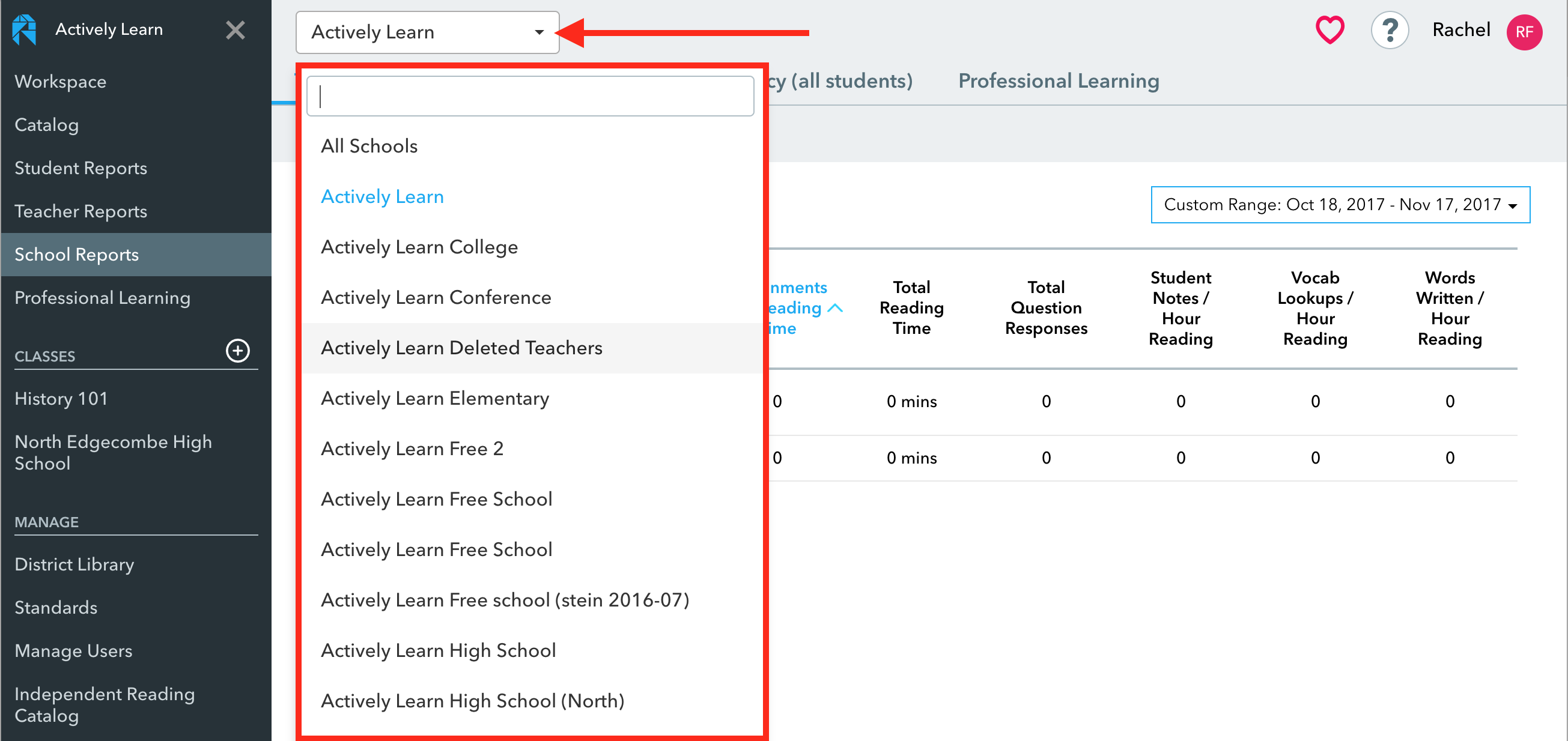Screen dimensions: 1568x741
Task: Add a class with the plus icon
Action: coord(237,351)
